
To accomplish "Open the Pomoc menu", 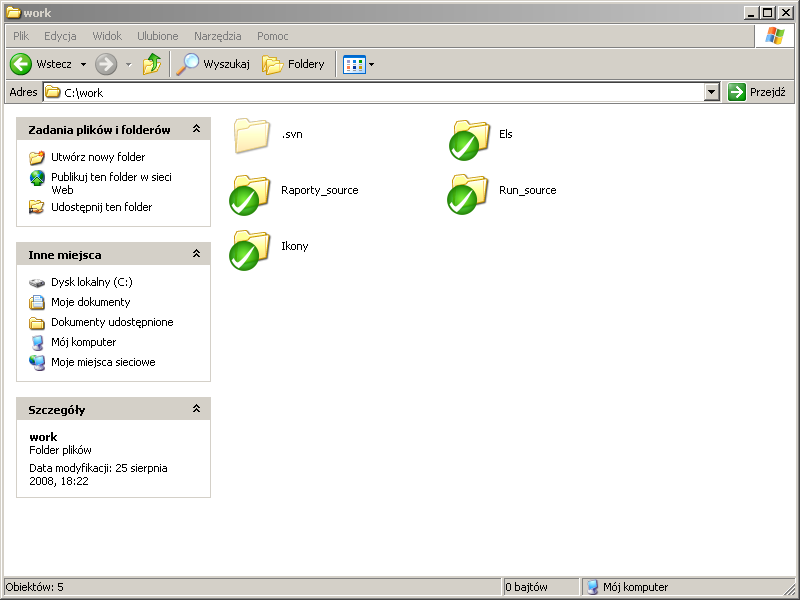I will 272,36.
